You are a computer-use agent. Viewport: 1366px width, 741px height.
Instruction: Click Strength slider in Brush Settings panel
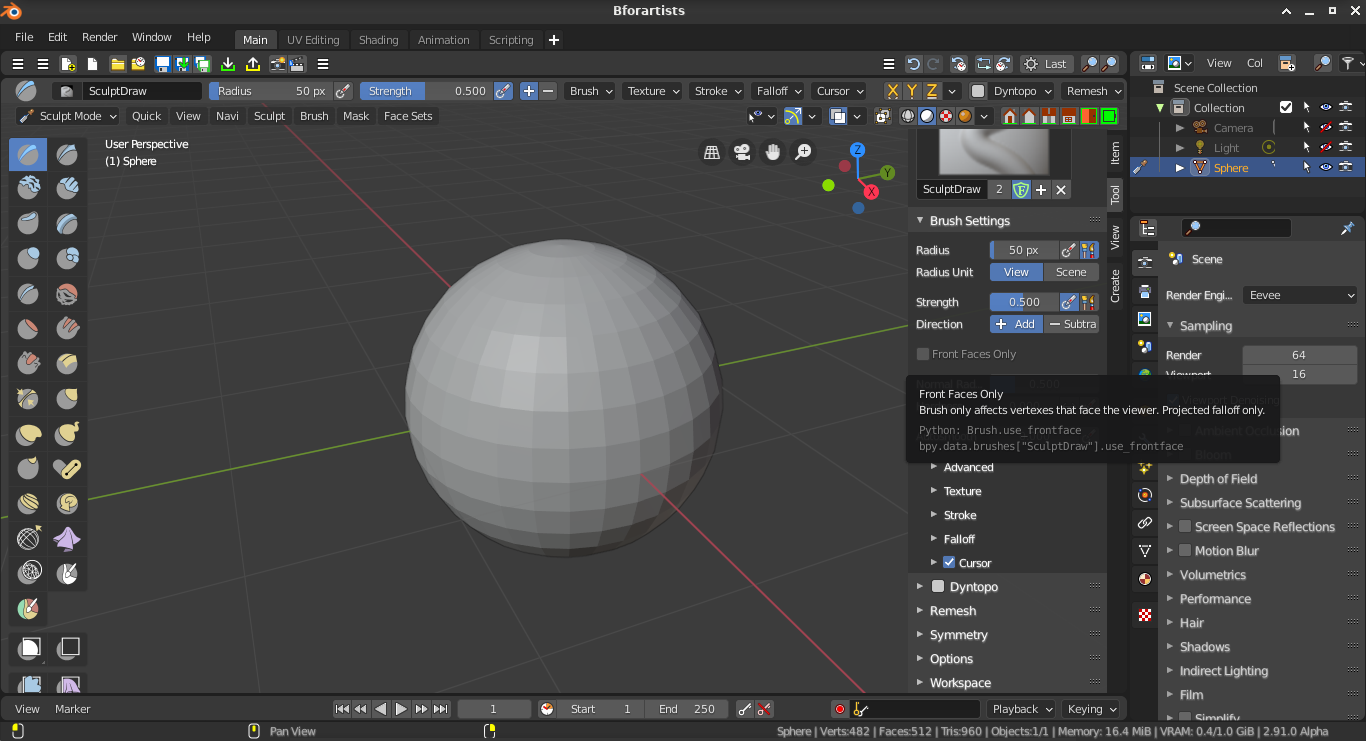(x=1024, y=302)
